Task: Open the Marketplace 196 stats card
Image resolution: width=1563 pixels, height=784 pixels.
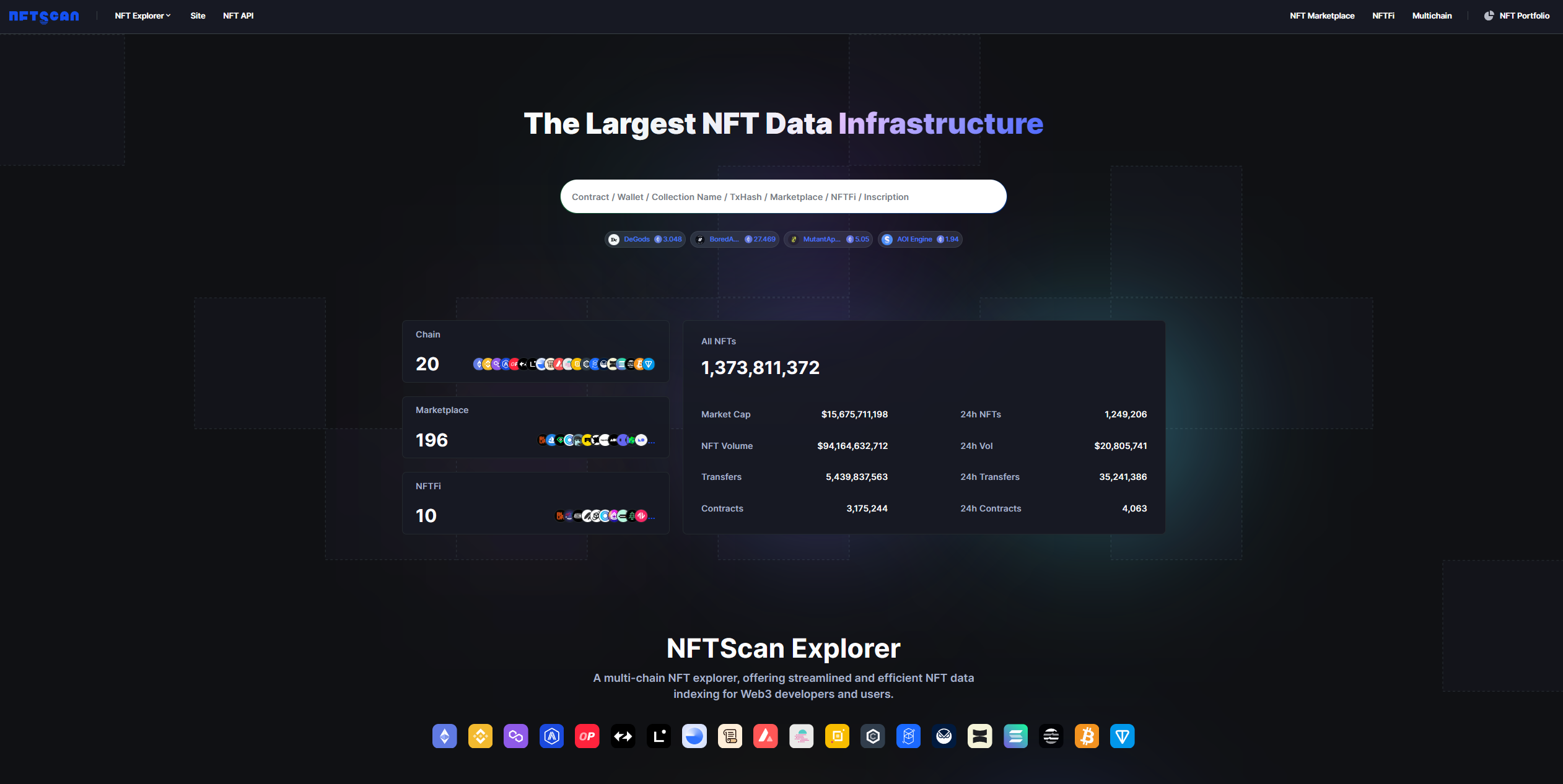Action: click(x=535, y=427)
